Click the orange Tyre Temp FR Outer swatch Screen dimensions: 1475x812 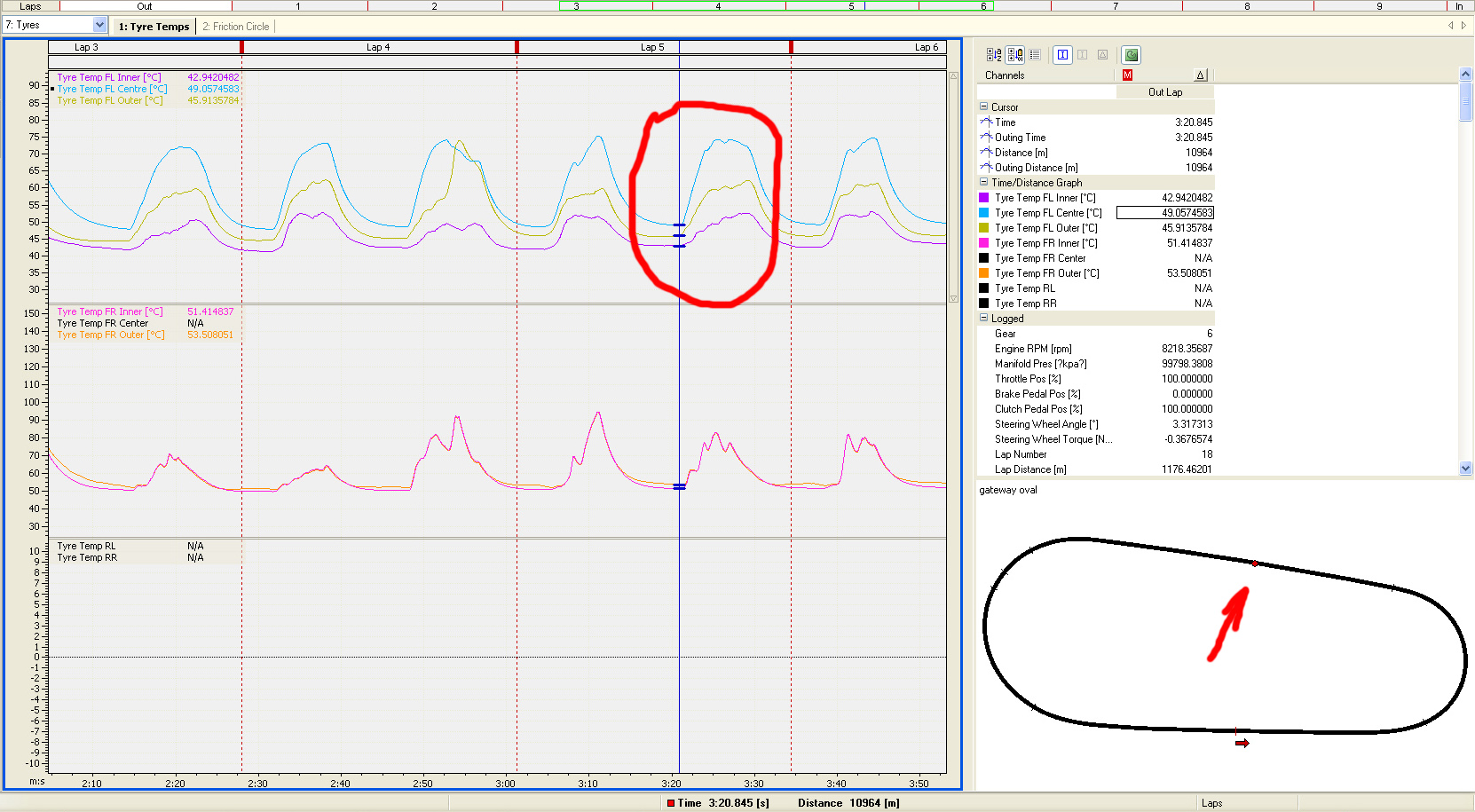983,273
